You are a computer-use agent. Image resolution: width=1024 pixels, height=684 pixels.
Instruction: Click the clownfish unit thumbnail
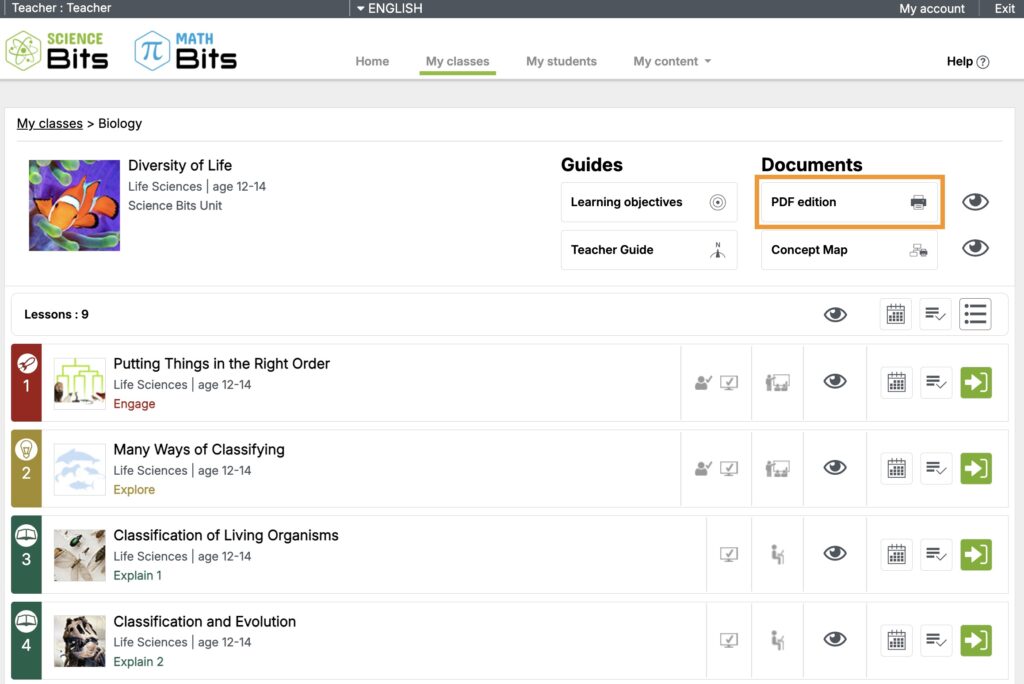point(74,205)
